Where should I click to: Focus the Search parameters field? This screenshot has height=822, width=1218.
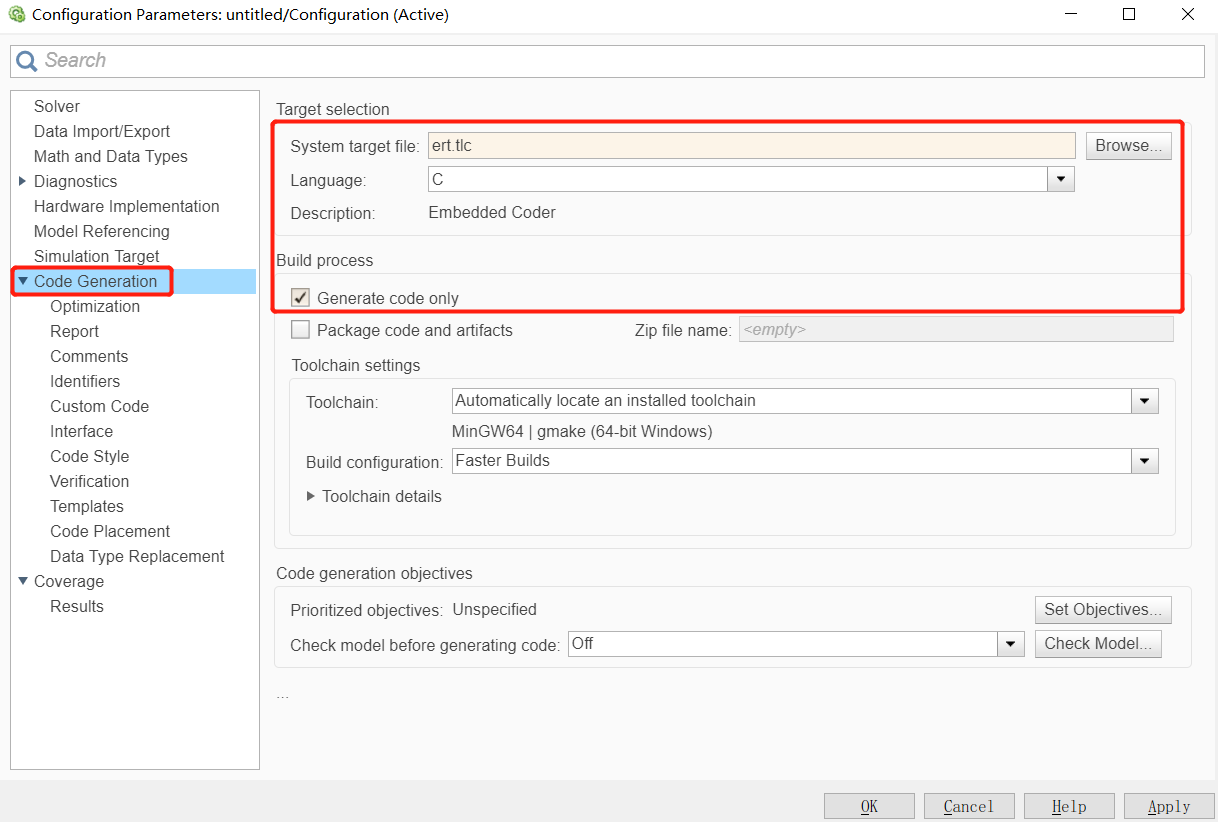click(607, 61)
